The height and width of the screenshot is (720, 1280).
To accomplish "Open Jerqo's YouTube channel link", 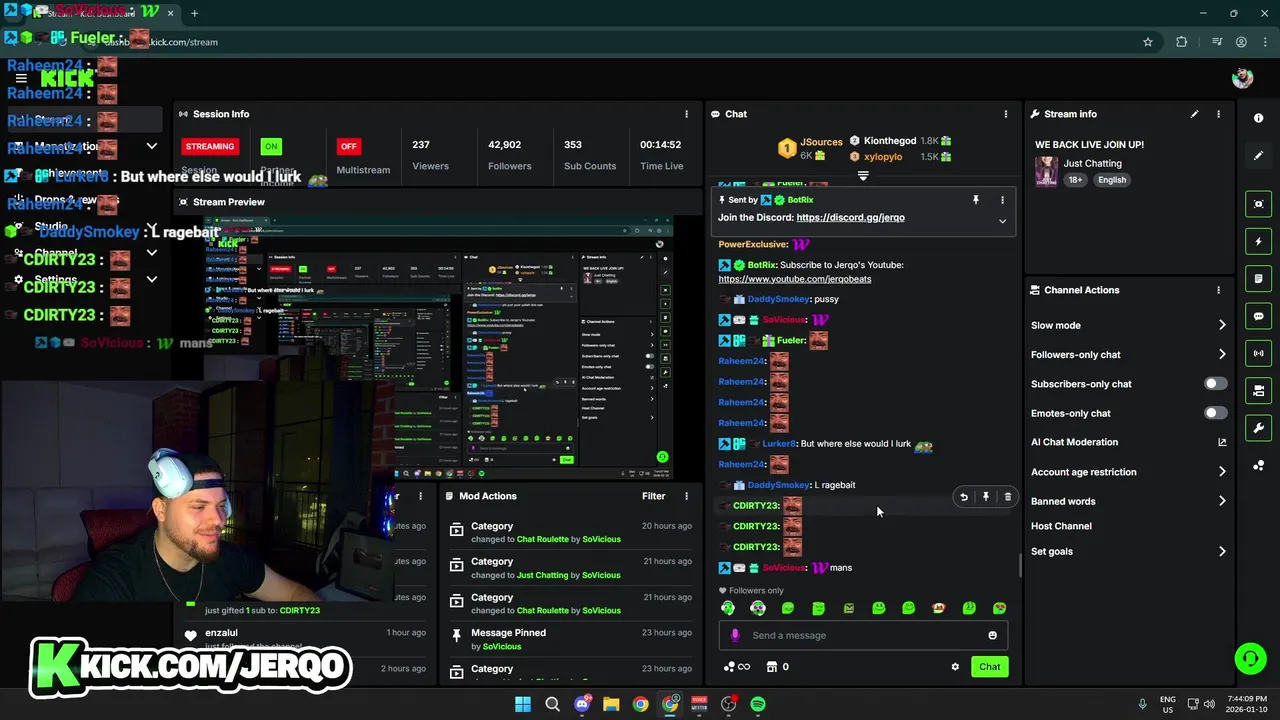I will 795,279.
